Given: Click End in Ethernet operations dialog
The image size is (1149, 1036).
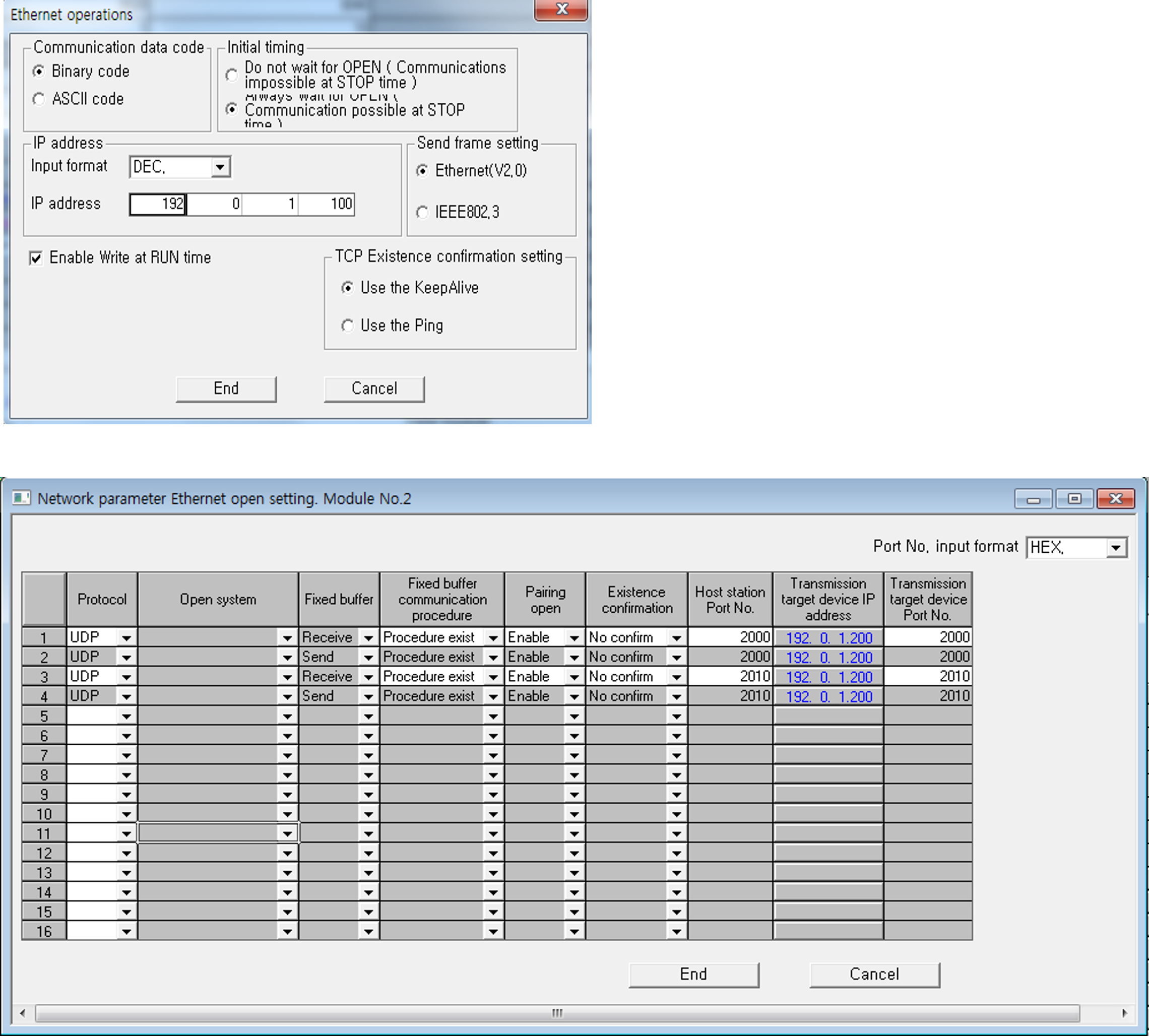Looking at the screenshot, I should (226, 389).
